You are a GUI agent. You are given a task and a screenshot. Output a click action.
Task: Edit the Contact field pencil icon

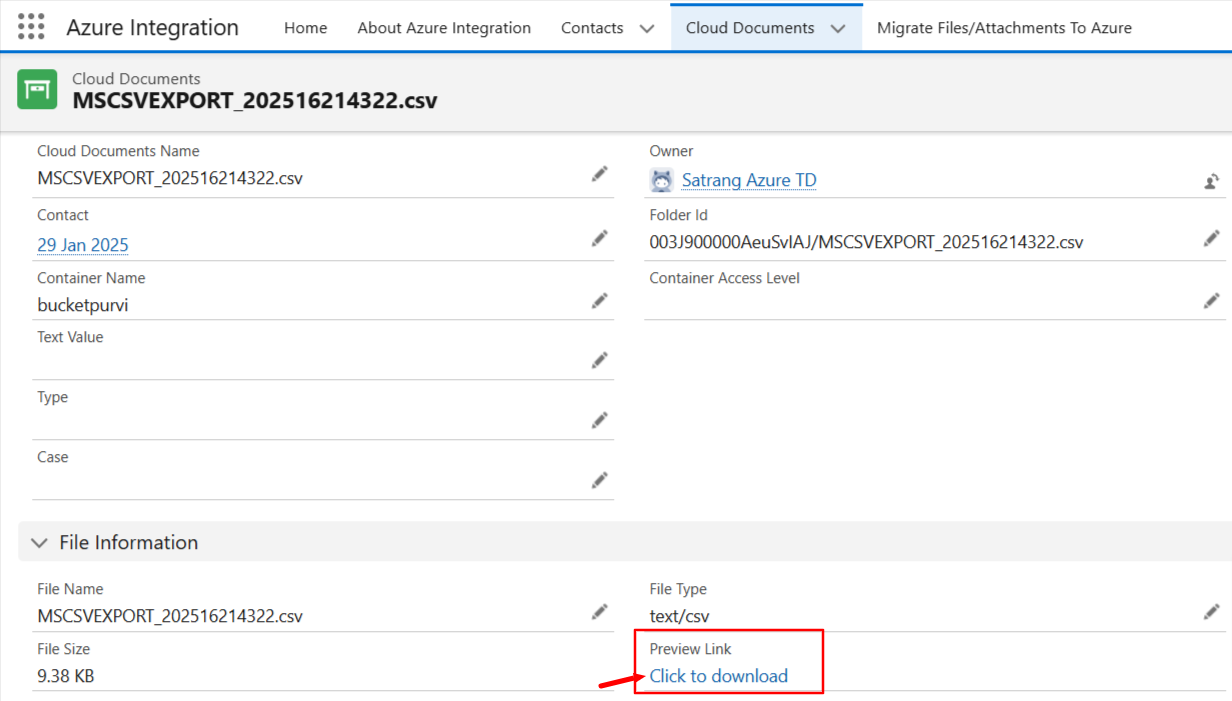[599, 238]
